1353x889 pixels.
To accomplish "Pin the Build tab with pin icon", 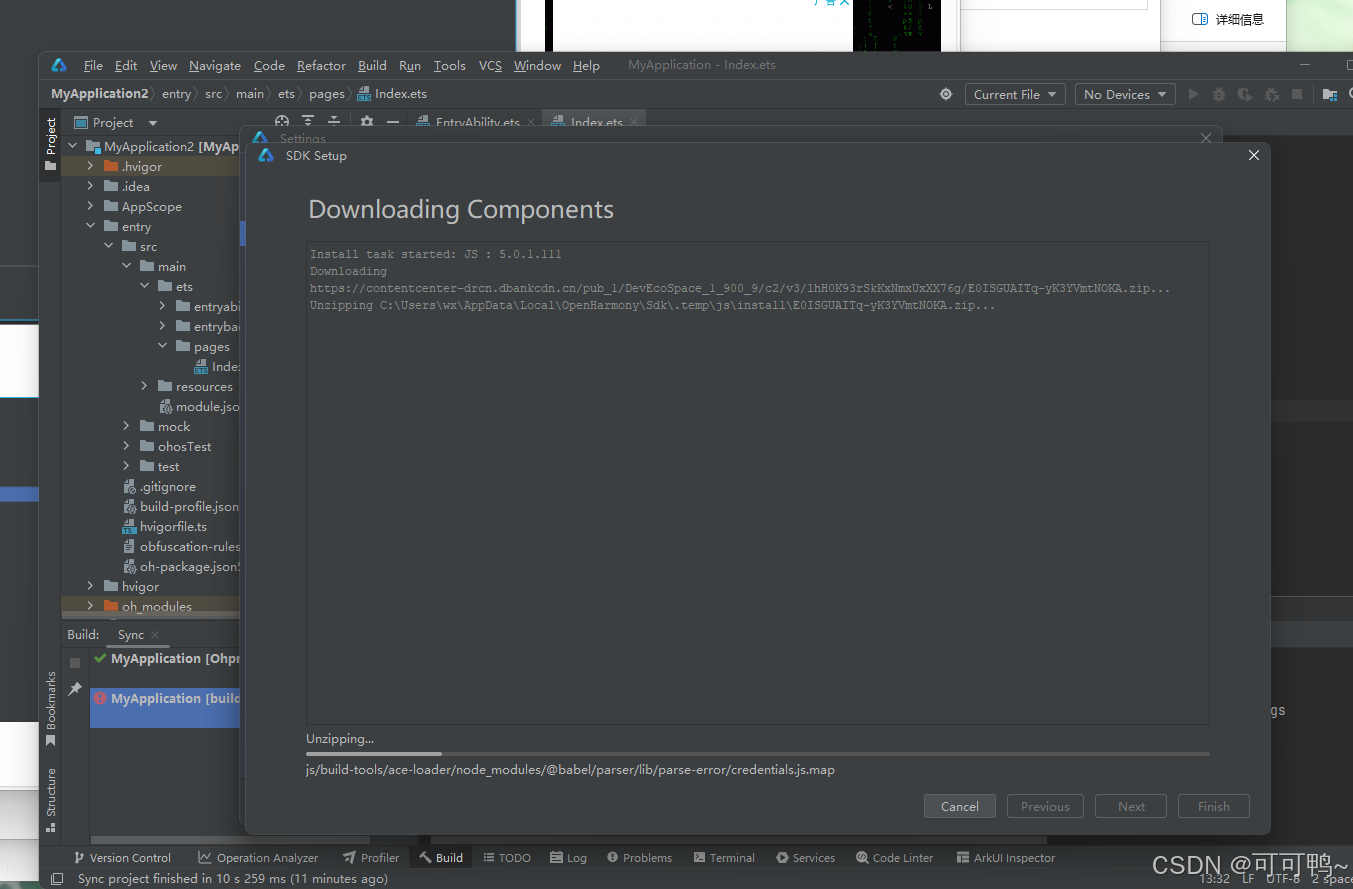I will click(x=75, y=689).
